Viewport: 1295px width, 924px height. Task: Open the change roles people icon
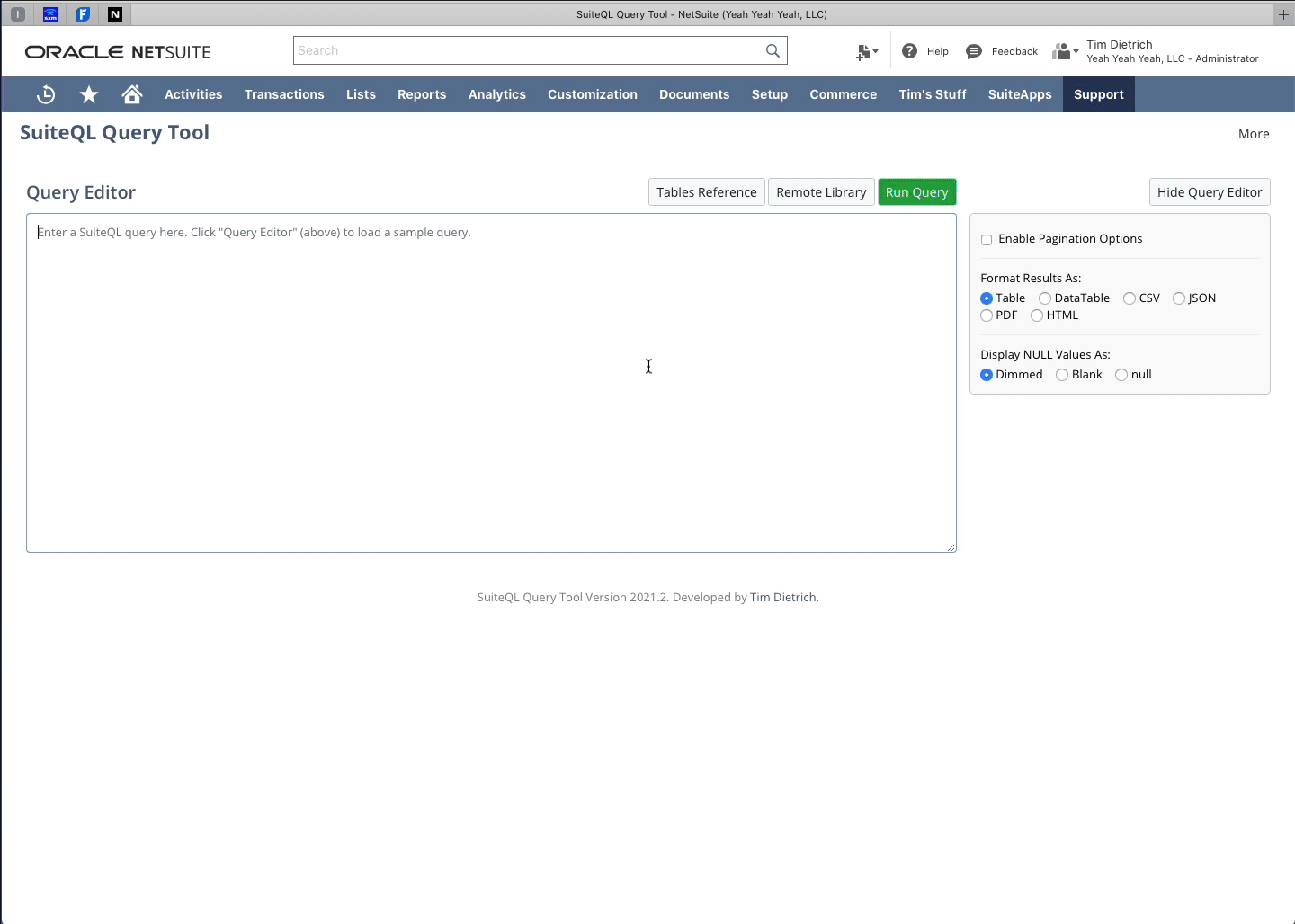(x=1065, y=52)
